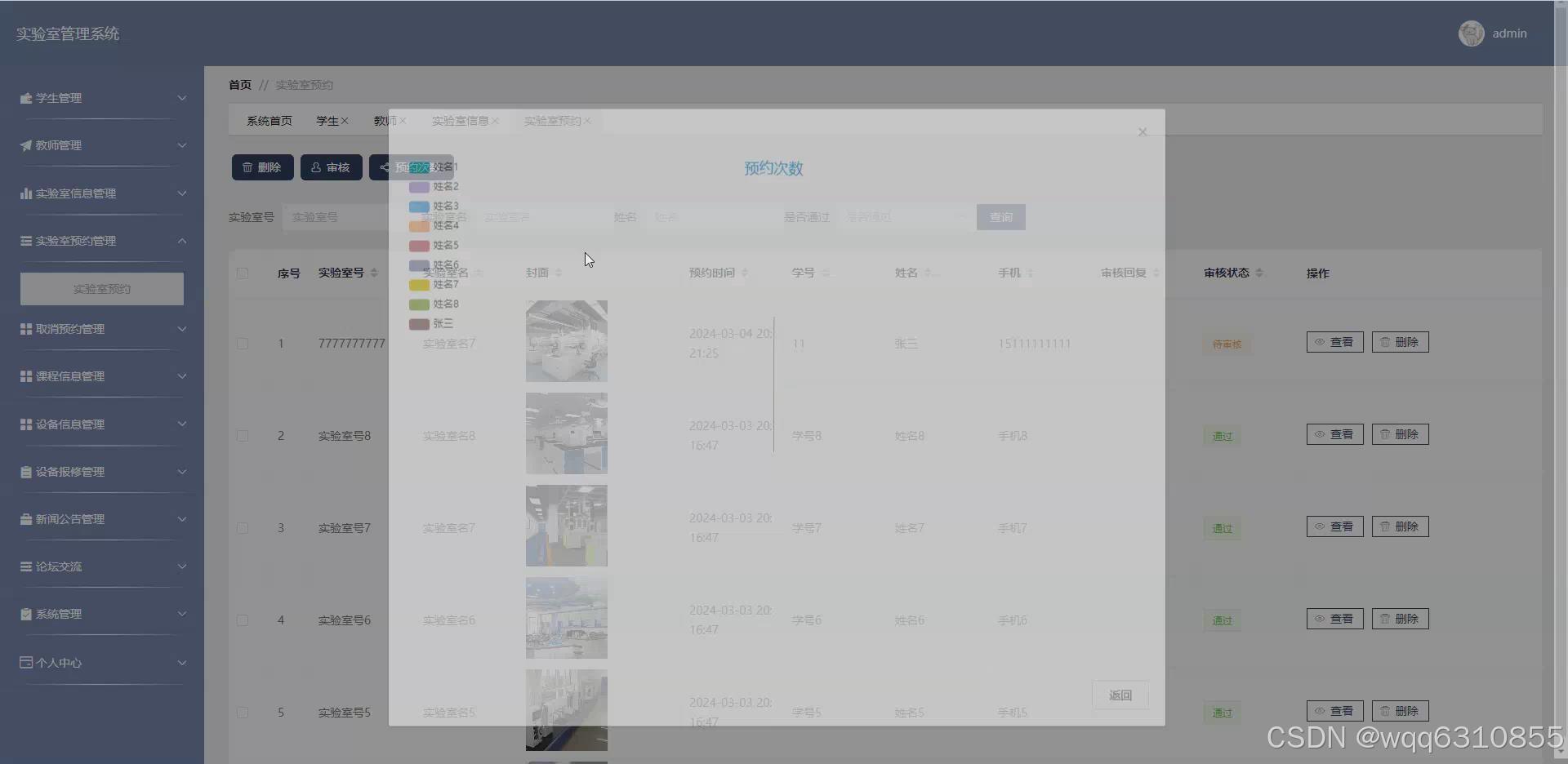Click the 删除 toolbar button
1568x764 pixels.
point(262,167)
